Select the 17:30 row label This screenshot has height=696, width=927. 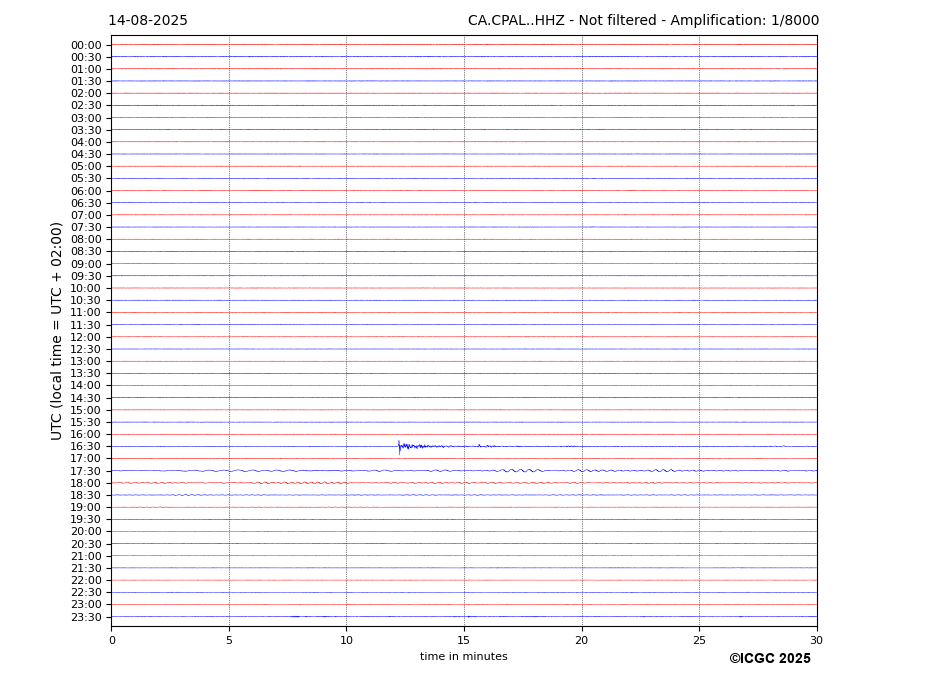pos(86,471)
